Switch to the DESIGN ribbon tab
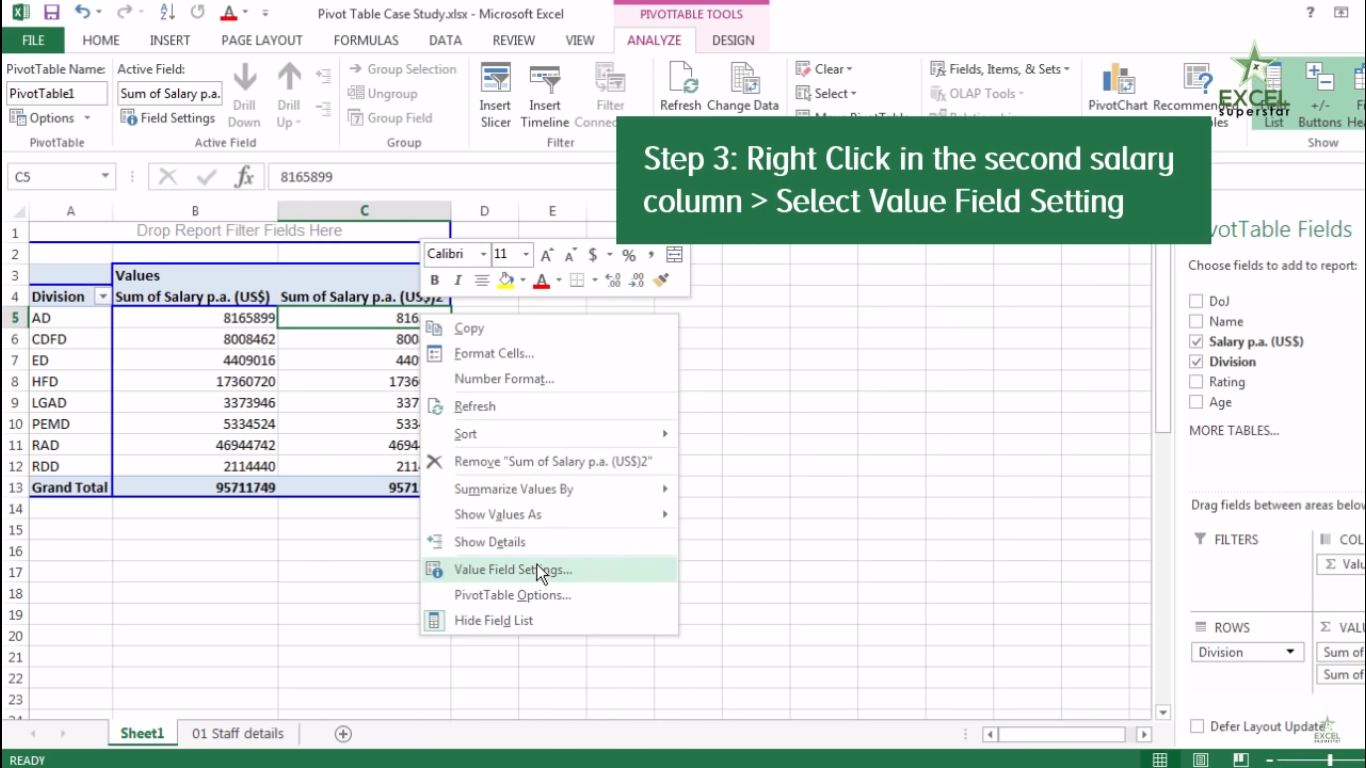Screen dimensions: 1366x768 (x=733, y=40)
